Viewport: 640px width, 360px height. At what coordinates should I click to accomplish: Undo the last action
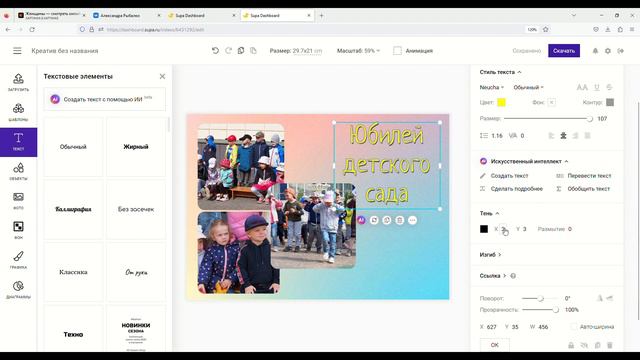pos(215,51)
